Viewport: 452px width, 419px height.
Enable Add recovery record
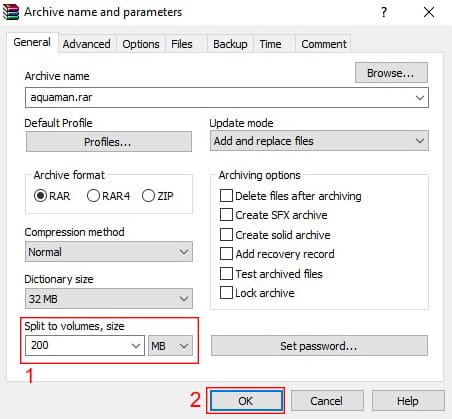coord(226,254)
